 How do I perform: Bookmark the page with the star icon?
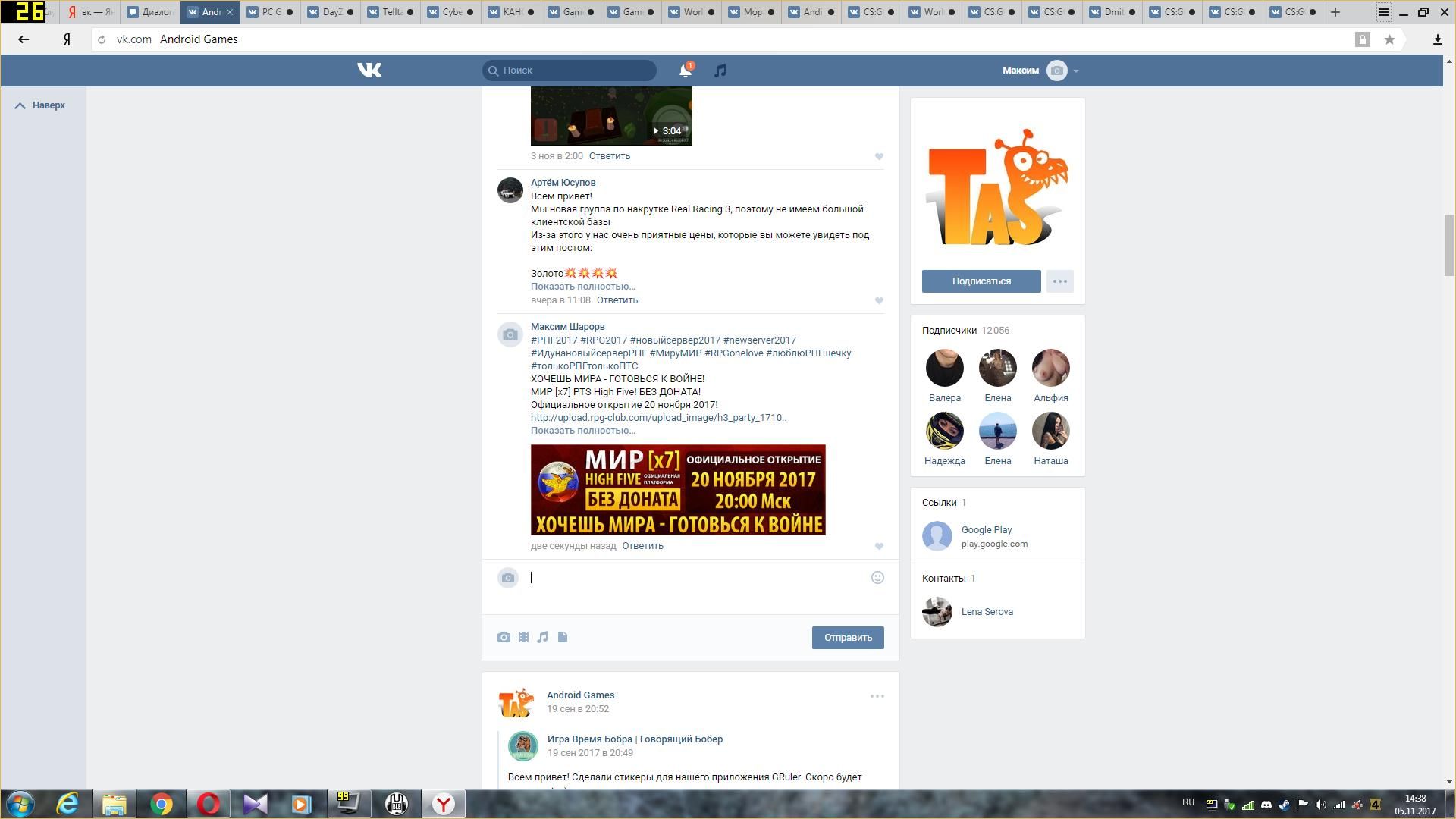tap(1389, 39)
